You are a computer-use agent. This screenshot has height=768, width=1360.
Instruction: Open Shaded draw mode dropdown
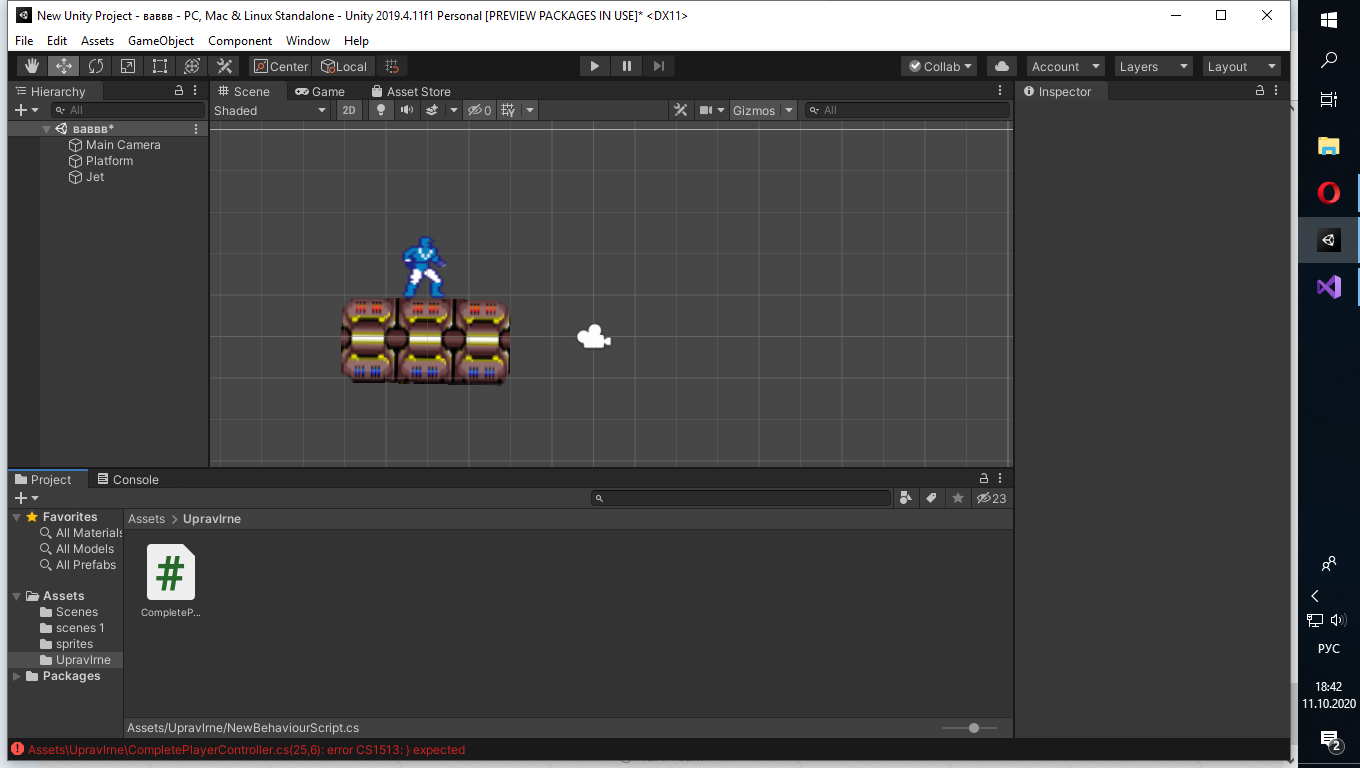pyautogui.click(x=270, y=110)
